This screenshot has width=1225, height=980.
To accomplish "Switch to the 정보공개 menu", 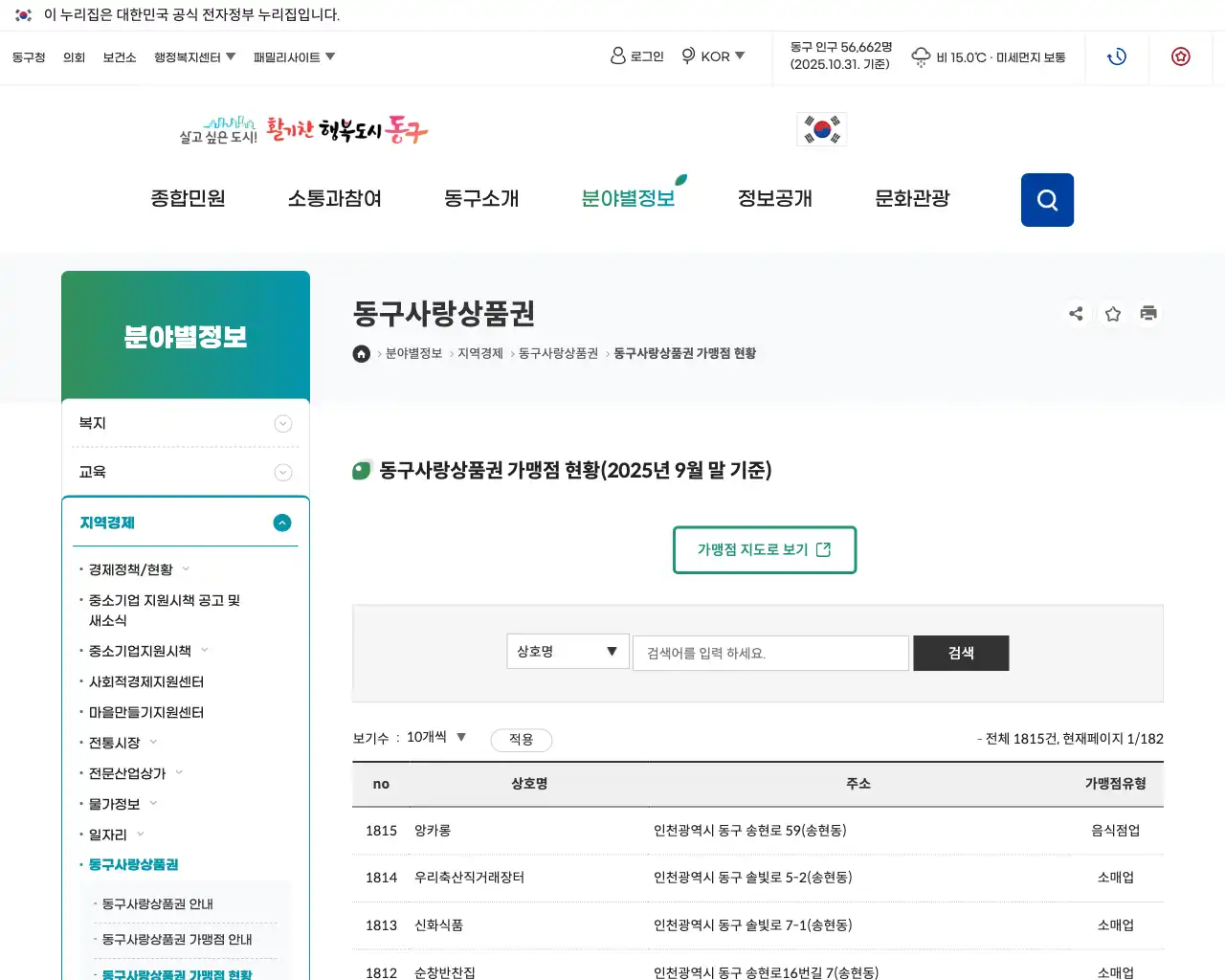I will (775, 198).
